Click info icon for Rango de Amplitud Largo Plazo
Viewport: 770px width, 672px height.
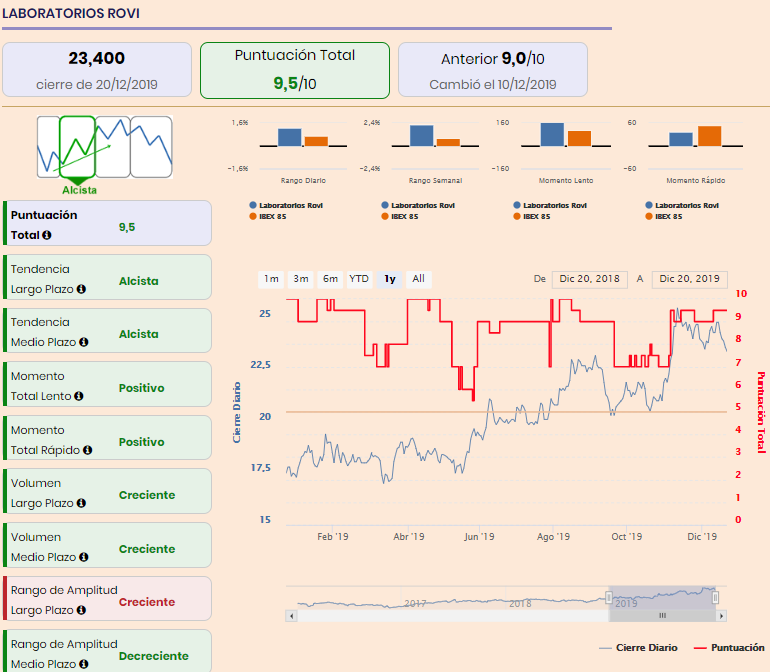point(81,611)
